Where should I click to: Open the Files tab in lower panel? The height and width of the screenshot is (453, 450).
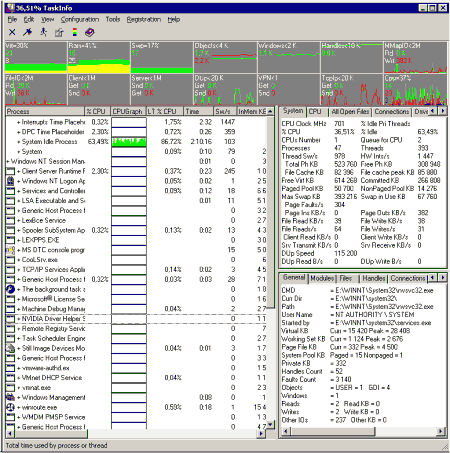click(x=346, y=278)
